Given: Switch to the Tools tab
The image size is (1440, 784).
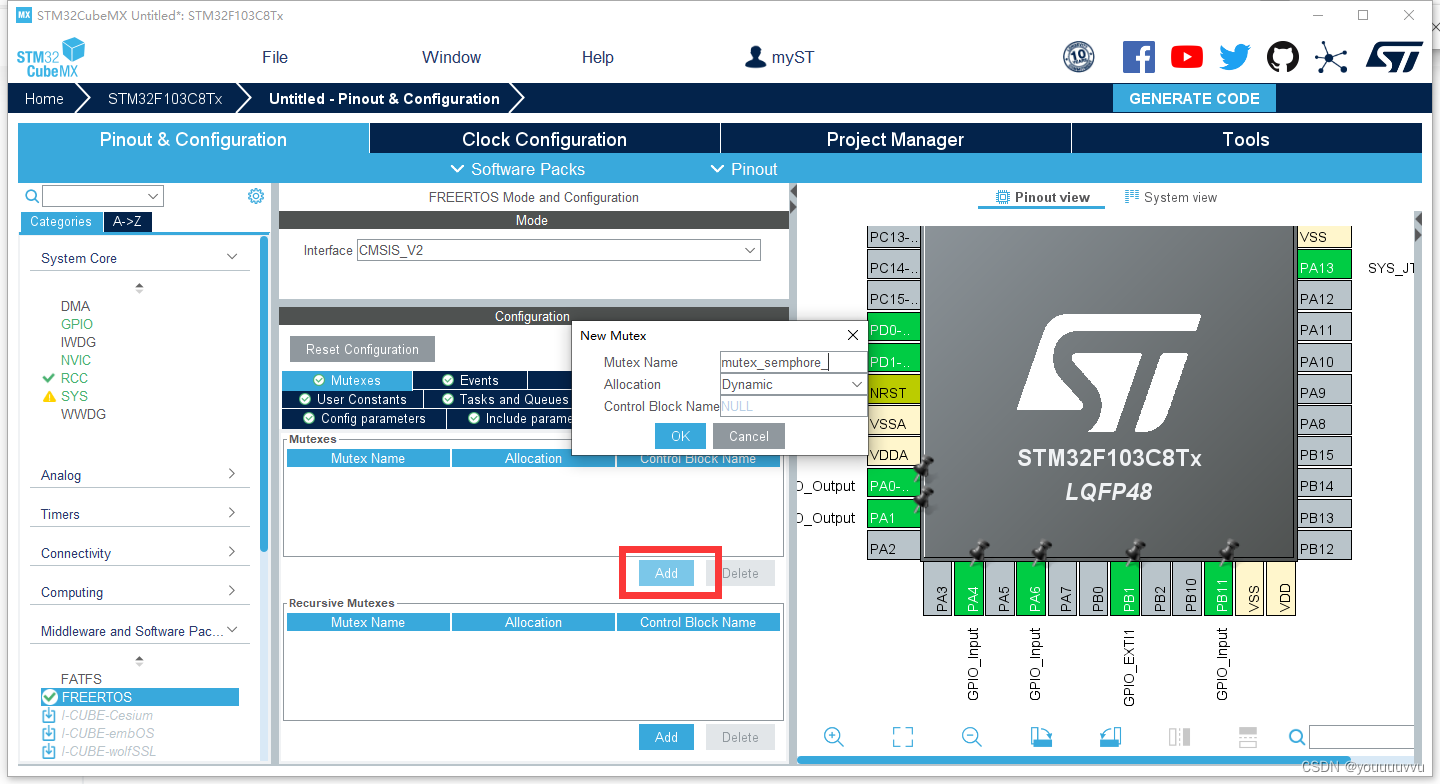Looking at the screenshot, I should click(1246, 139).
